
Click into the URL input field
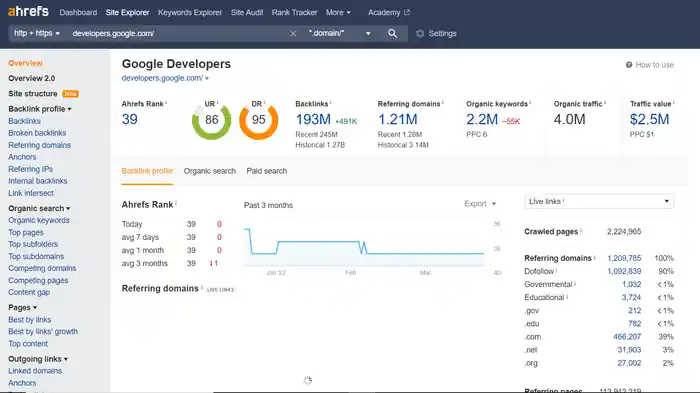178,33
